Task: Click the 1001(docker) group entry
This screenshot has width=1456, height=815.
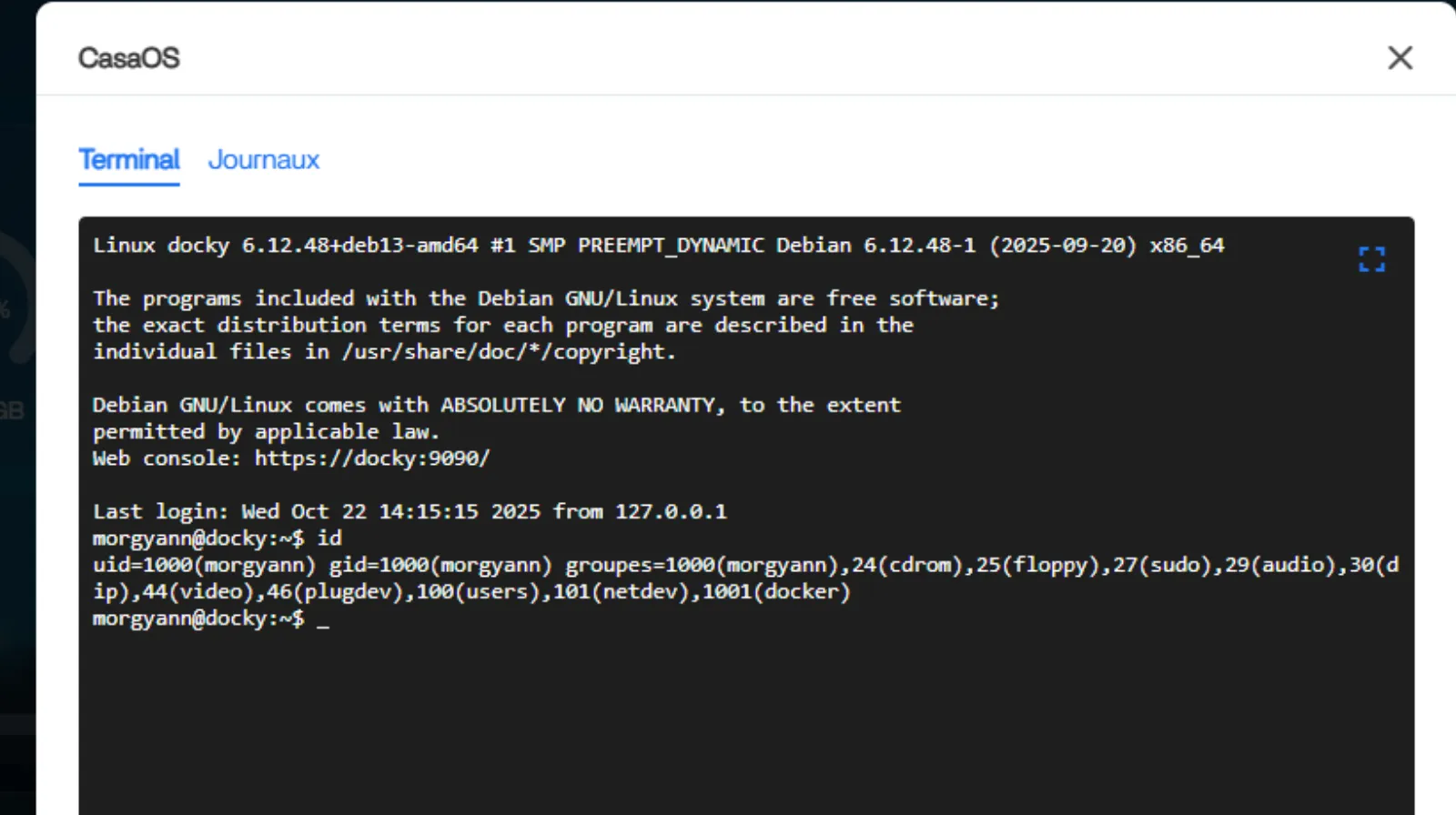Action: pos(775,592)
